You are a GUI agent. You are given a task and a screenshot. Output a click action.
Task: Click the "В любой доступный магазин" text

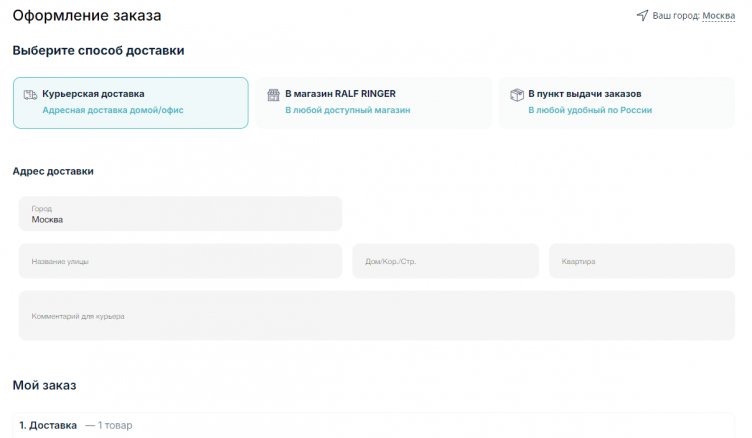347,111
